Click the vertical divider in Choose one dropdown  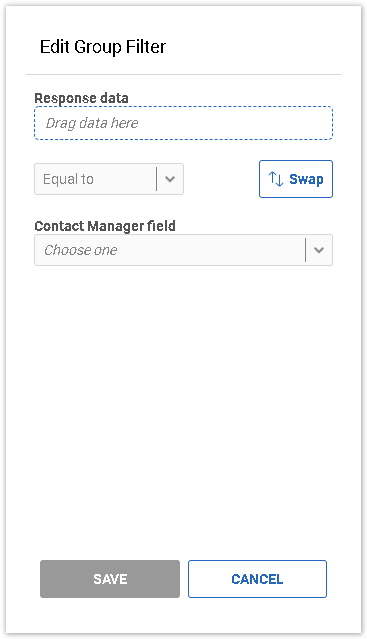click(x=305, y=250)
